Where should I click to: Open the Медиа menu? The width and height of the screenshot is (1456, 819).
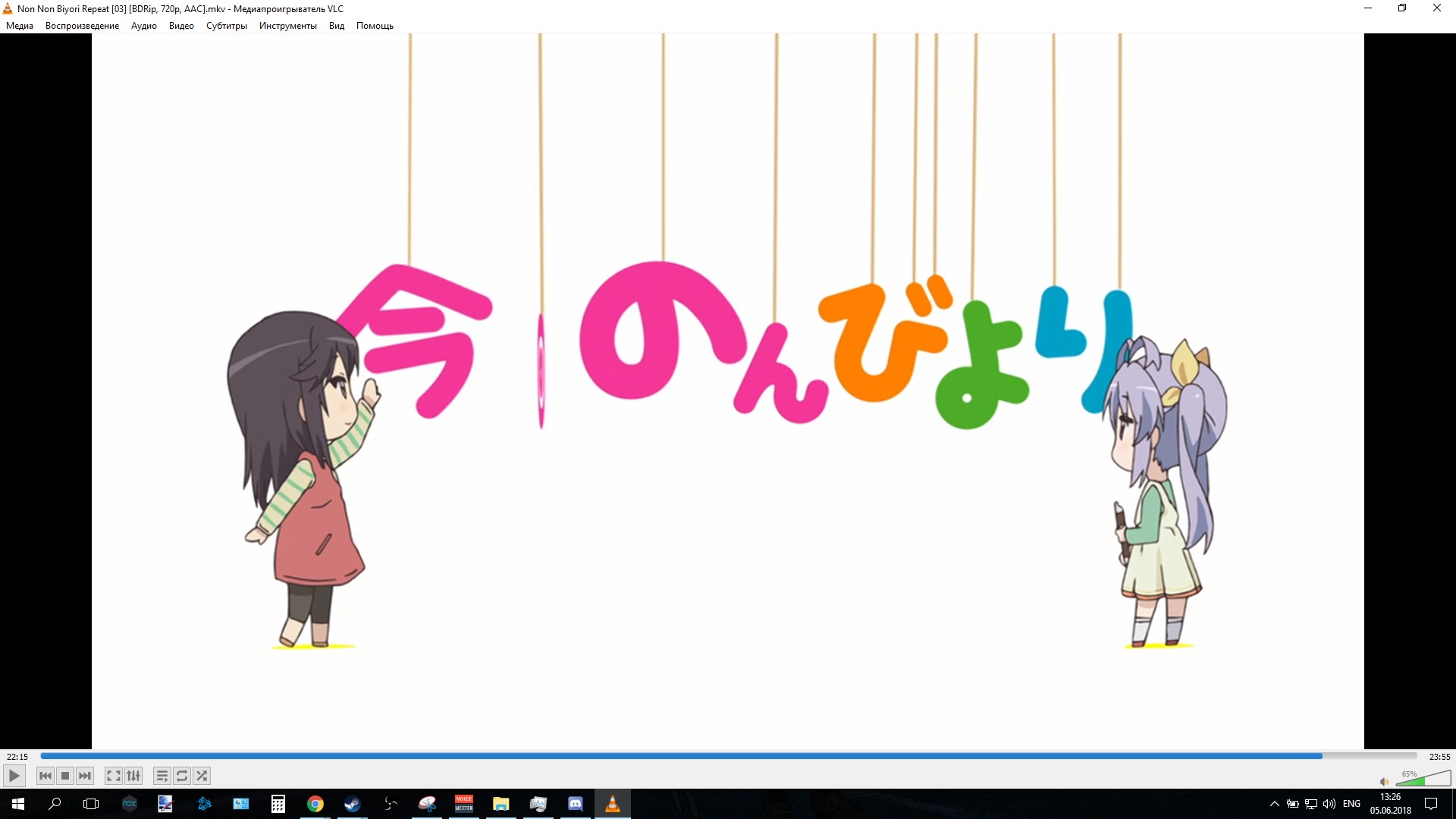pos(20,26)
